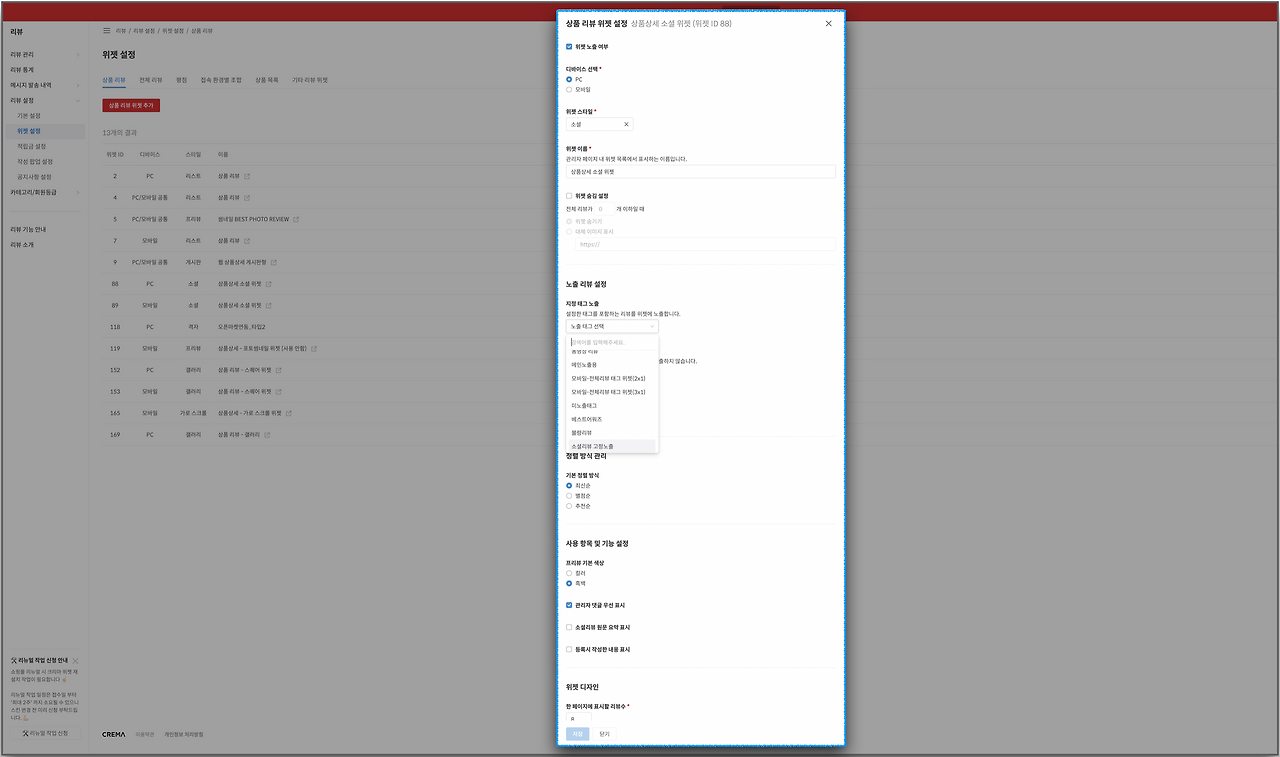
Task: Open external link icon for widget ID 153
Action: (277, 392)
